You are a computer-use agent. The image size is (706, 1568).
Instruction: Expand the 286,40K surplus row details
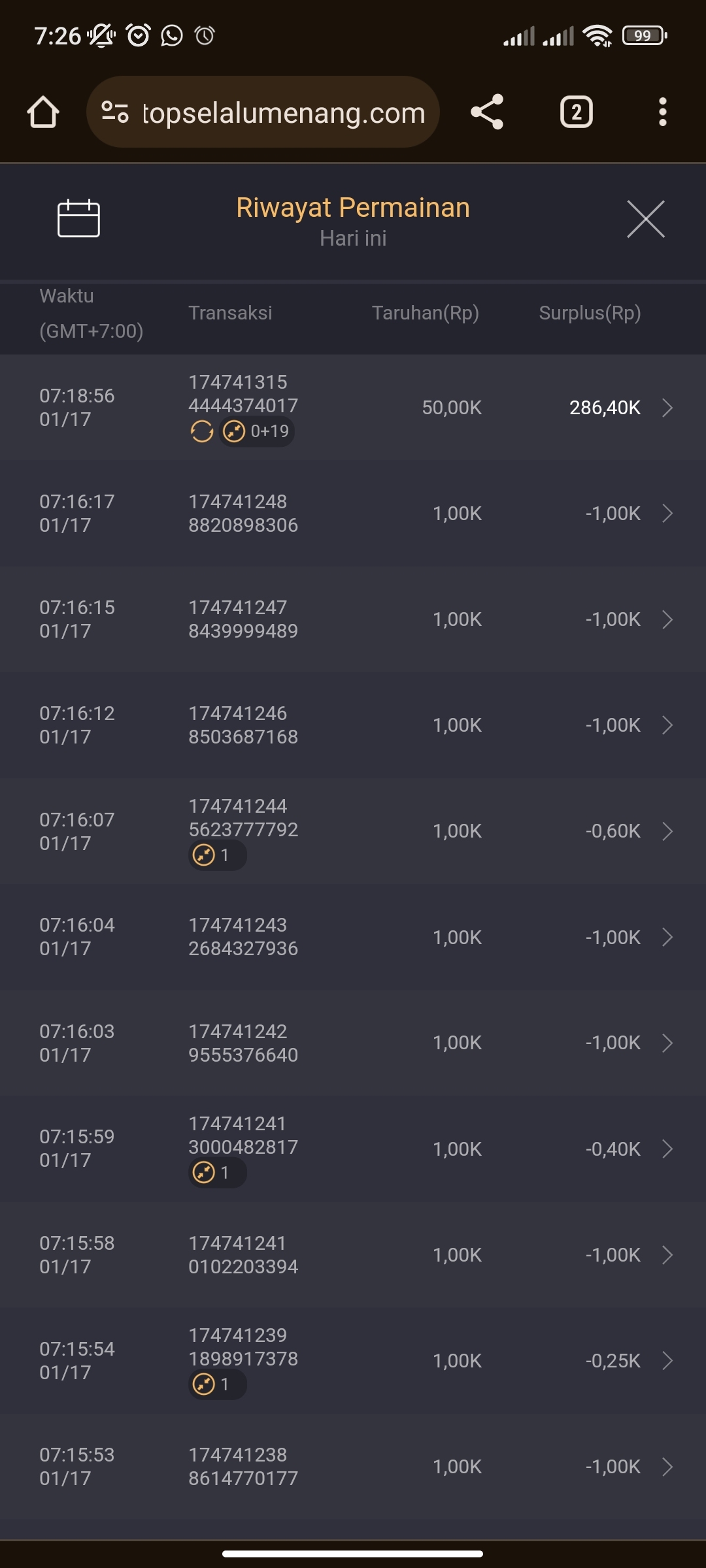tap(667, 408)
